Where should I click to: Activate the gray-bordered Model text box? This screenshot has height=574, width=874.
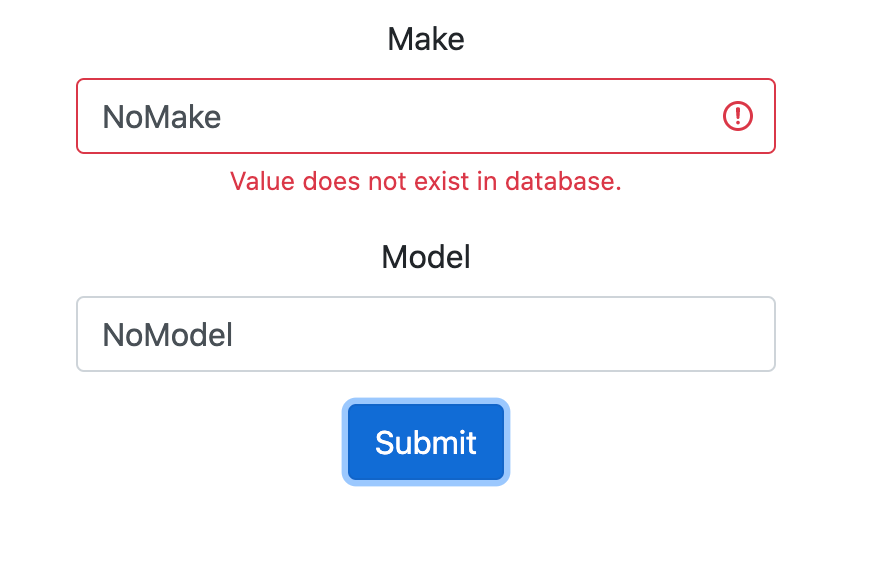426,334
